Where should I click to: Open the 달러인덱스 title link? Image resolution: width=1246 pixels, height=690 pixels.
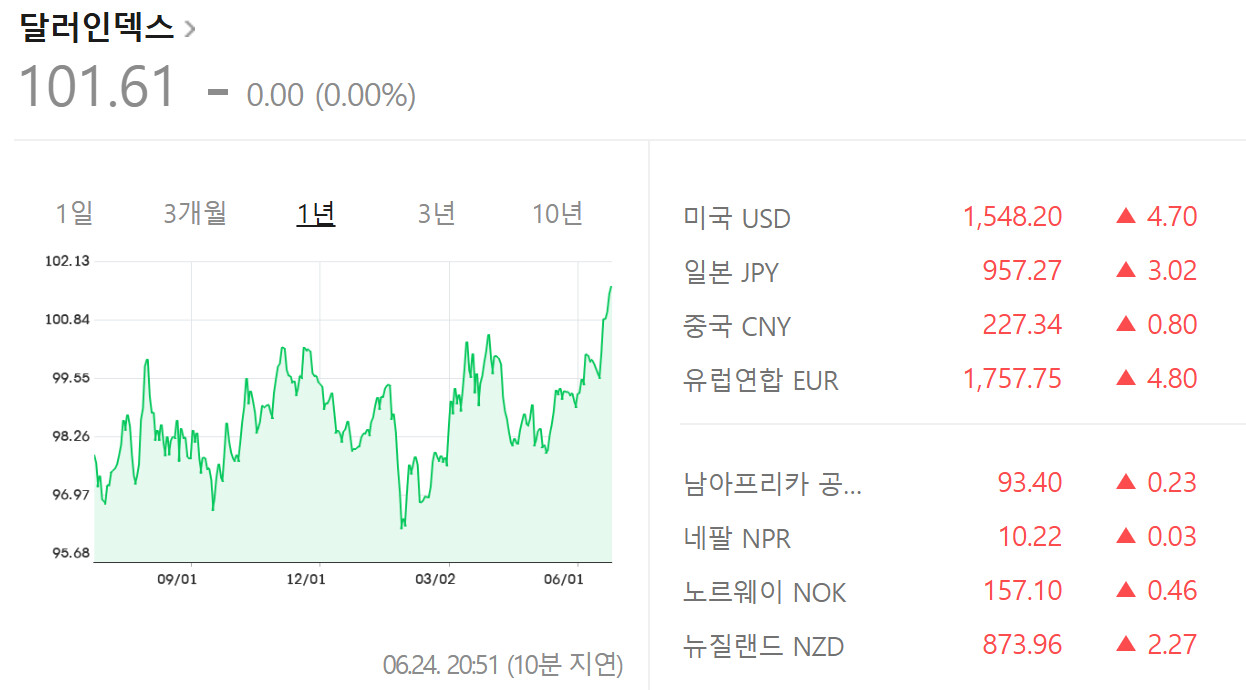click(x=97, y=27)
